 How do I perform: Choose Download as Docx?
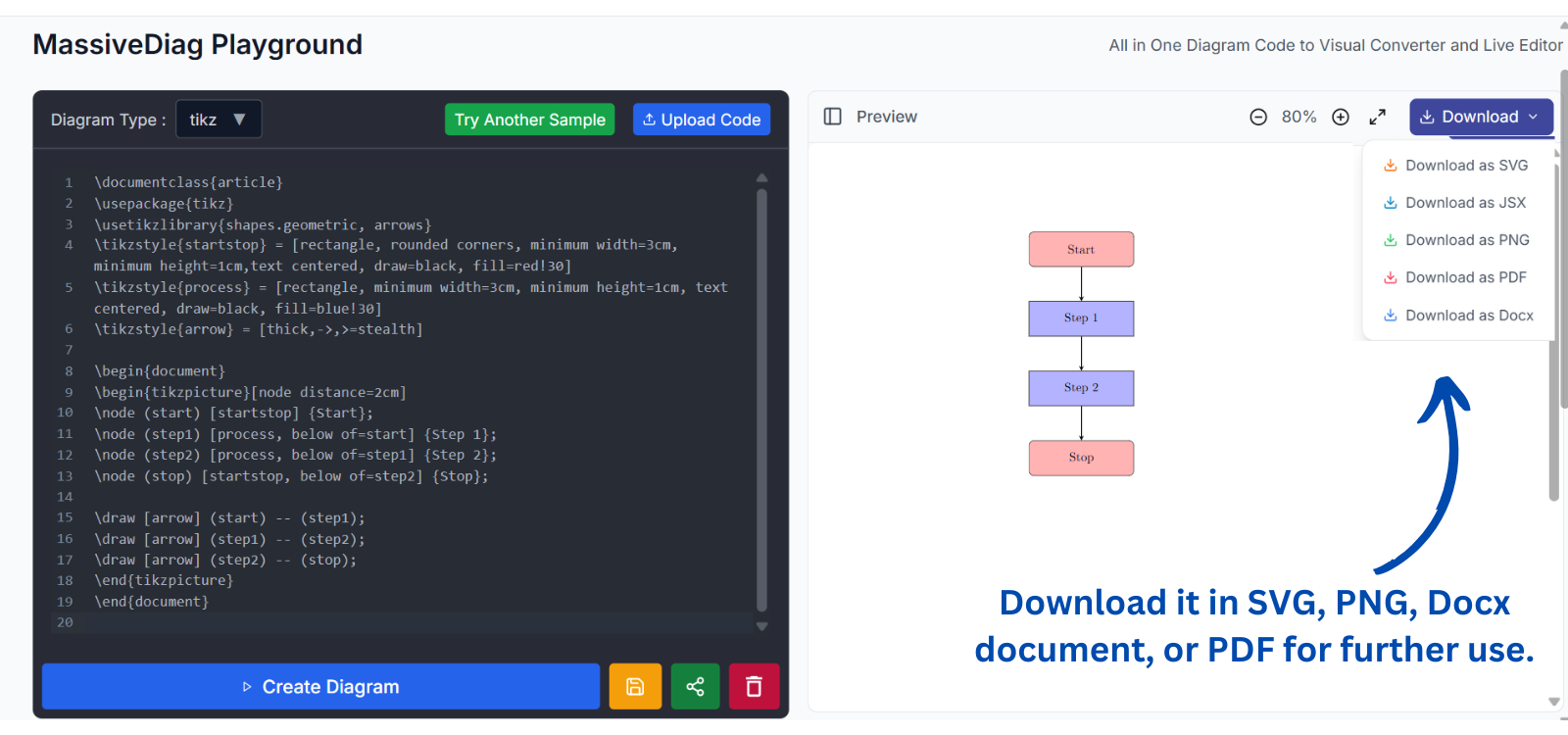click(1458, 316)
